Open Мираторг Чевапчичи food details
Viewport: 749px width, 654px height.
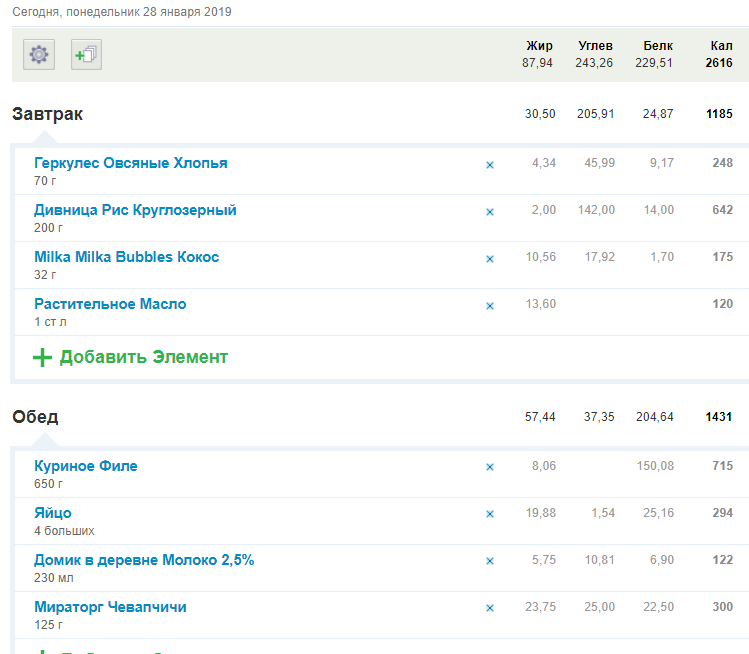pos(110,607)
